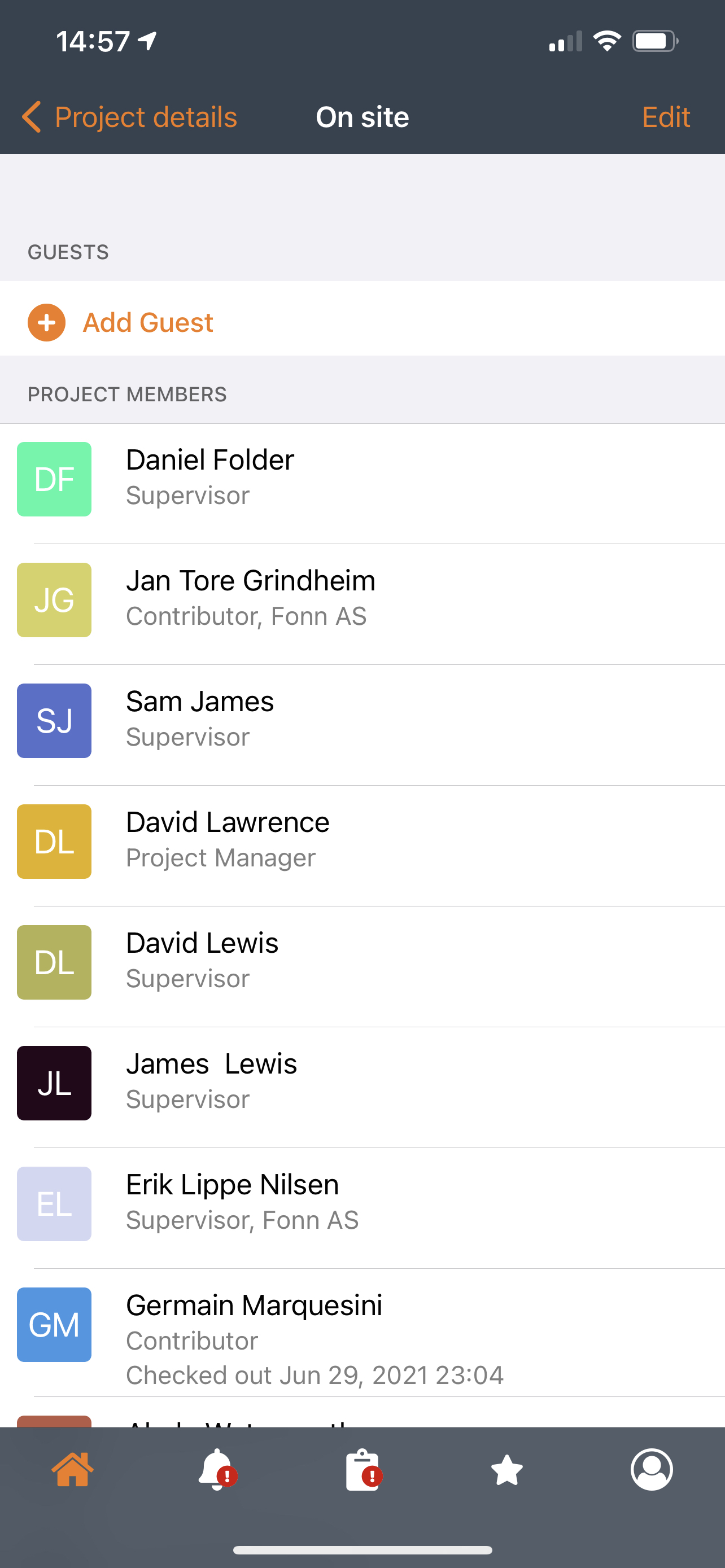Open David Lawrence Project Manager entry
This screenshot has width=725, height=1568.
tap(363, 841)
